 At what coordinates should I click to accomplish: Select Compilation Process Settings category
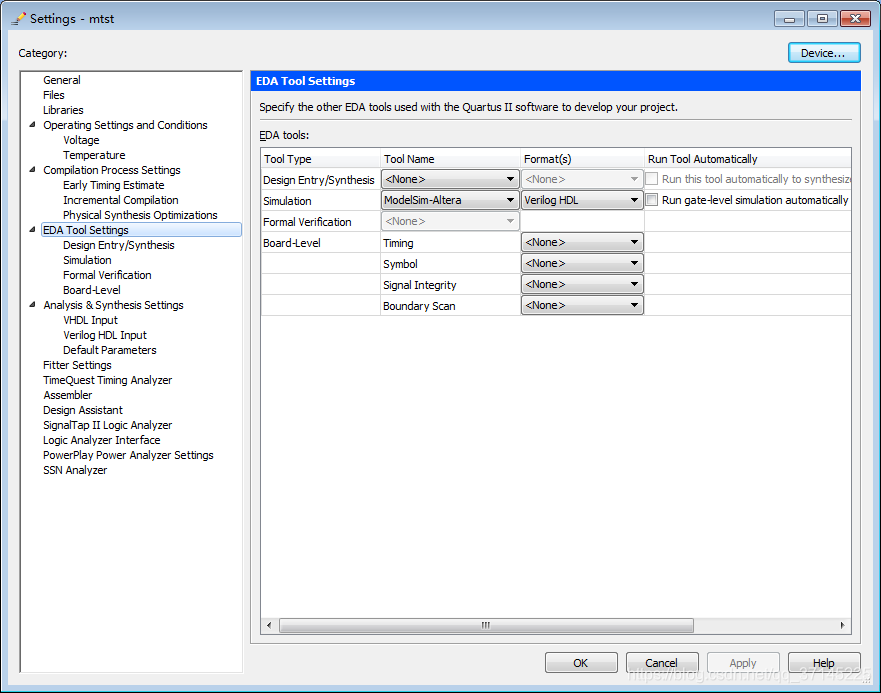point(112,170)
